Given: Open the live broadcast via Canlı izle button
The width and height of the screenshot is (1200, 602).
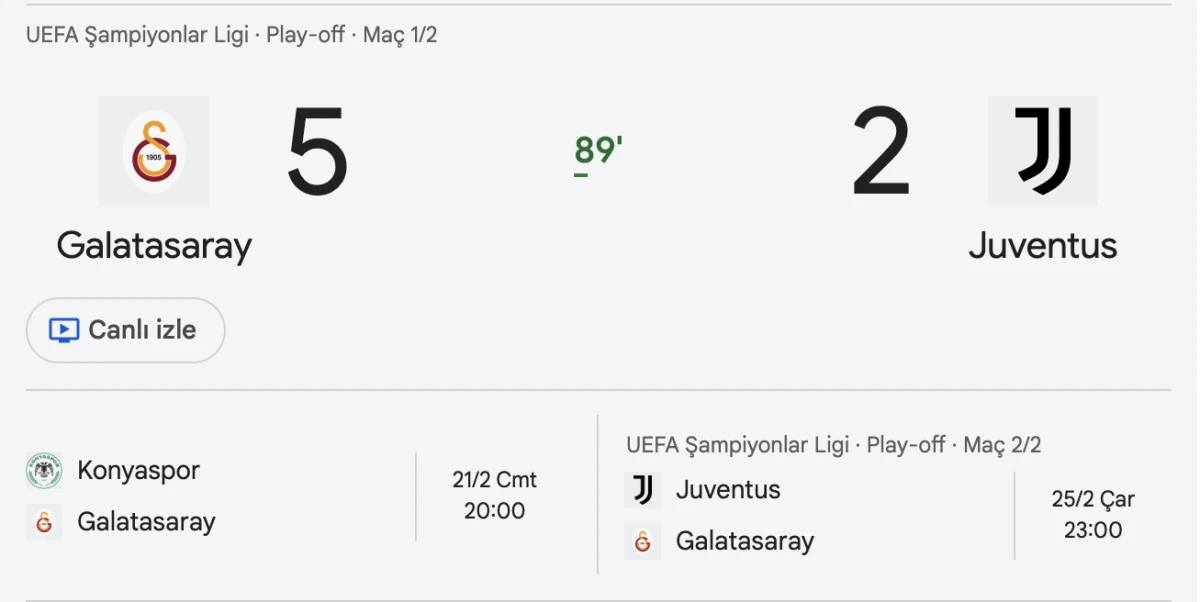Looking at the screenshot, I should click(125, 329).
